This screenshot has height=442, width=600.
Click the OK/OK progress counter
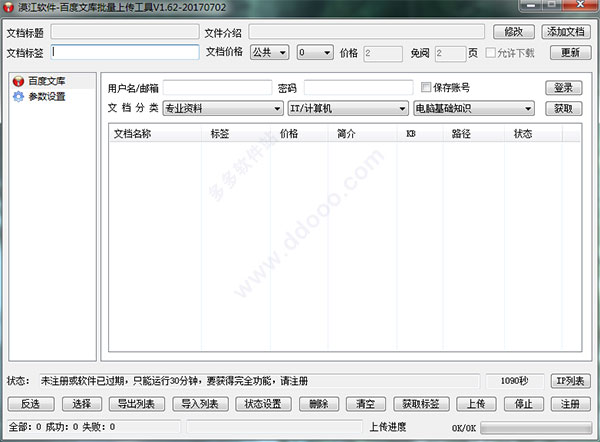[x=464, y=428]
